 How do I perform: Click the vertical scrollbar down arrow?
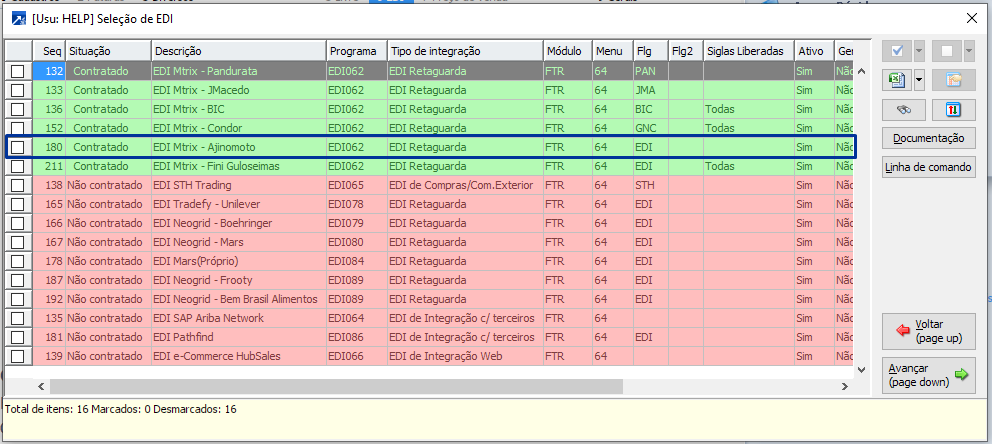click(861, 369)
